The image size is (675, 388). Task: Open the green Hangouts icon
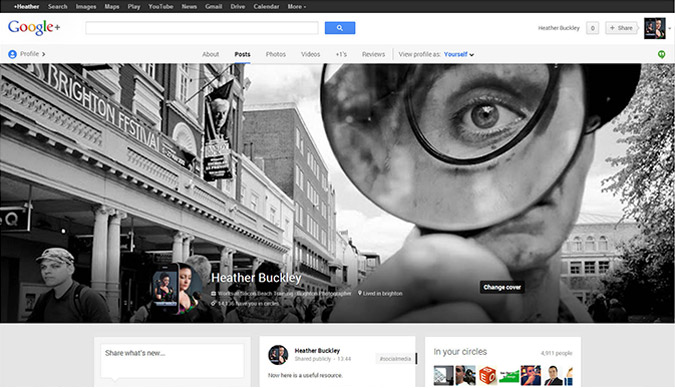click(x=661, y=54)
